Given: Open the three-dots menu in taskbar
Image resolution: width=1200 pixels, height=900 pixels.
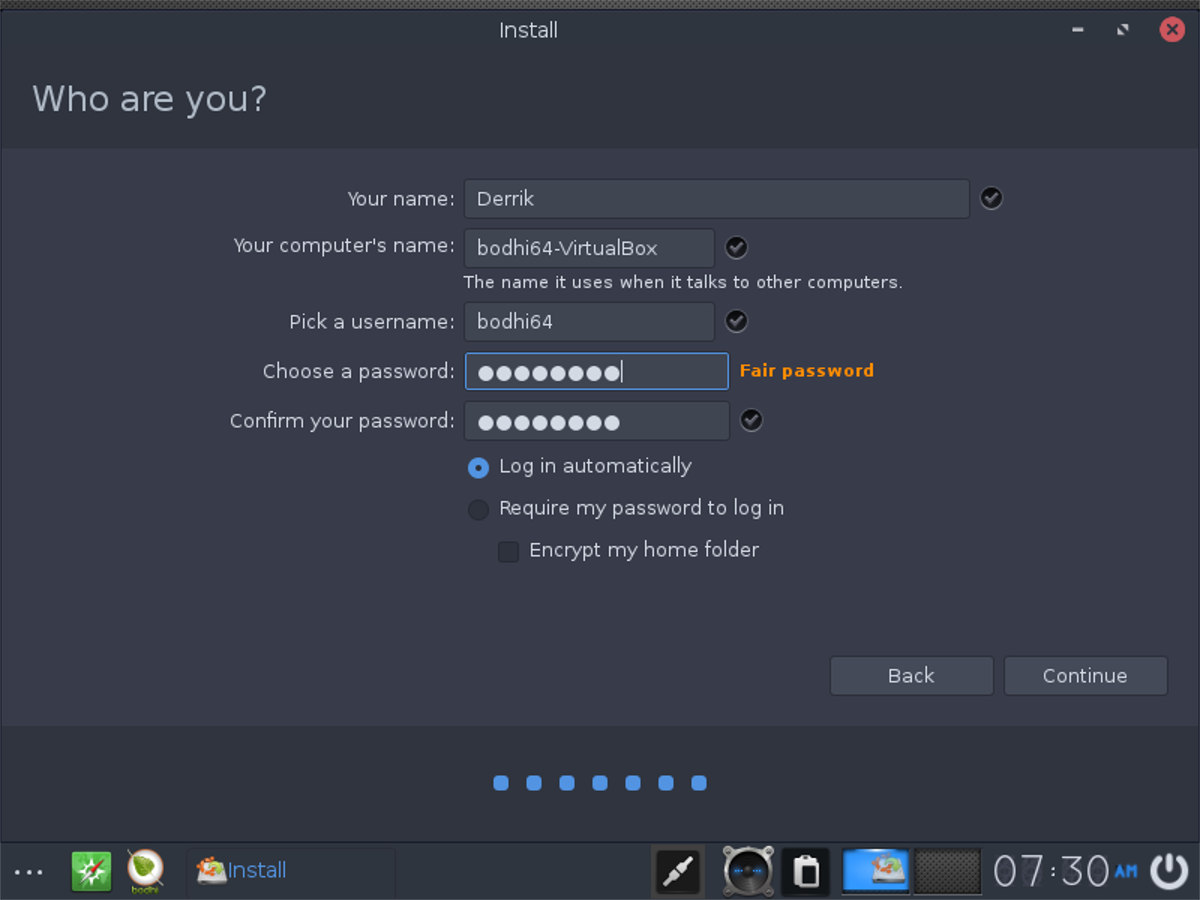Looking at the screenshot, I should 29,872.
